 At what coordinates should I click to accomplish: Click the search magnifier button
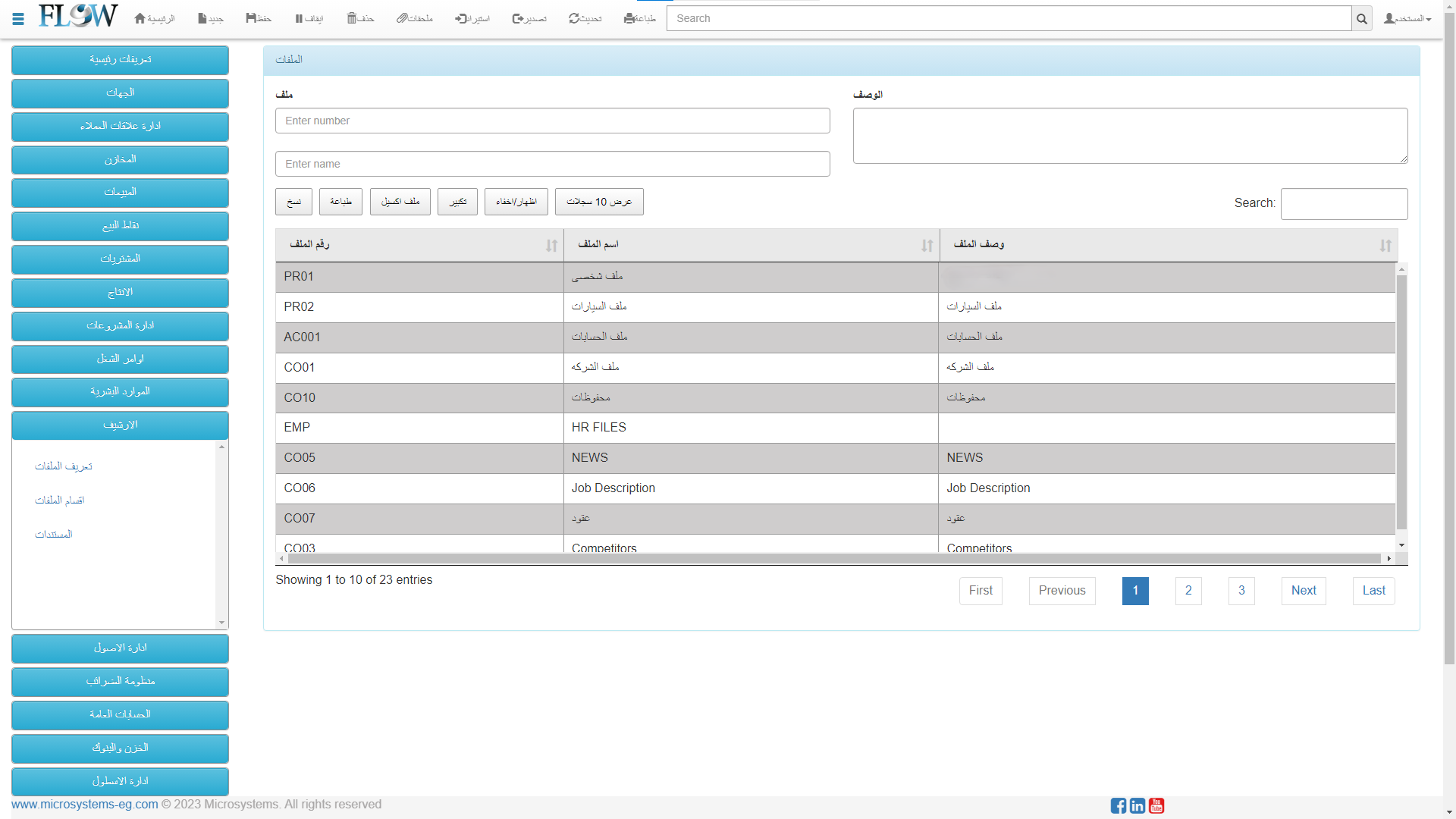1362,19
